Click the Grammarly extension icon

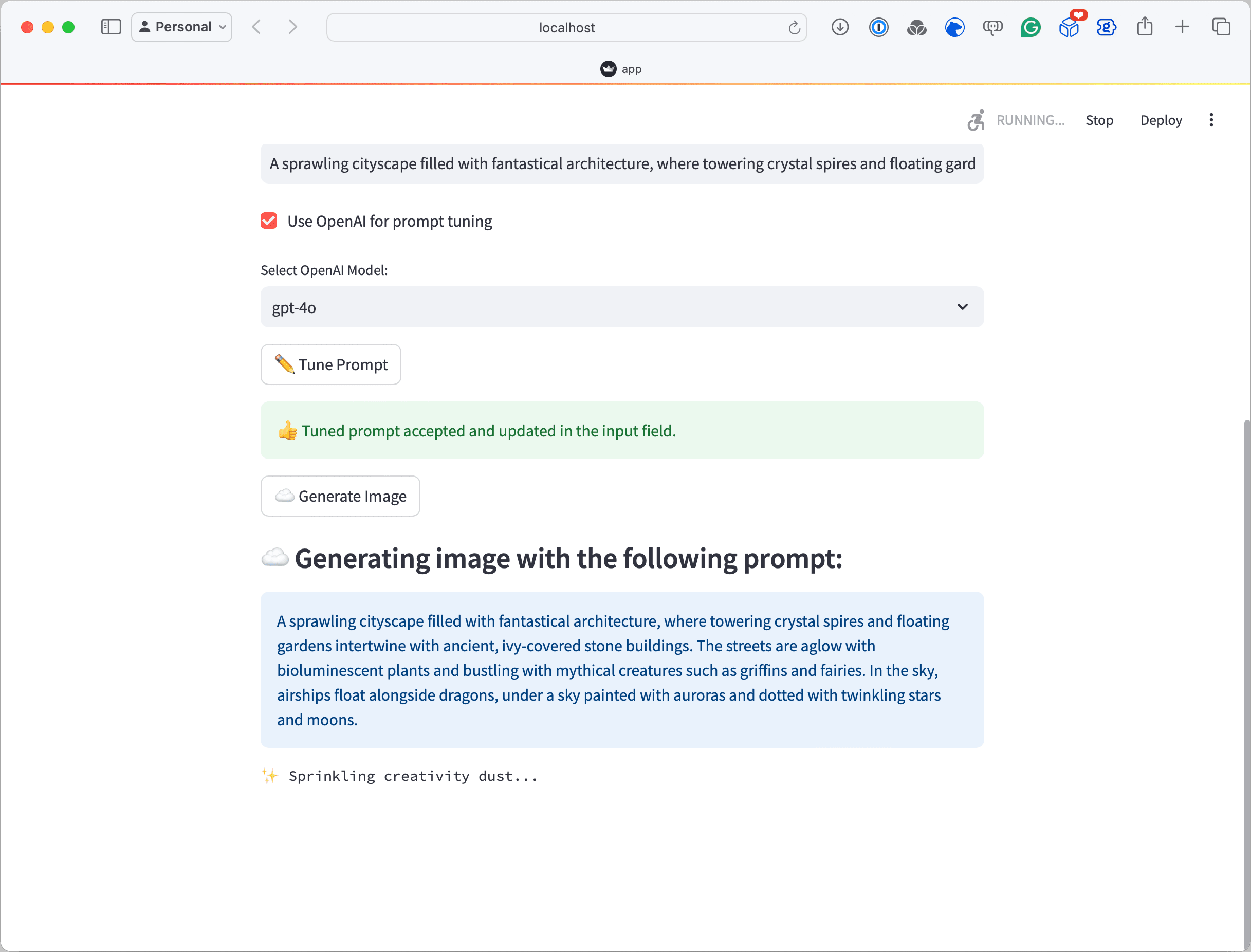pyautogui.click(x=1031, y=27)
